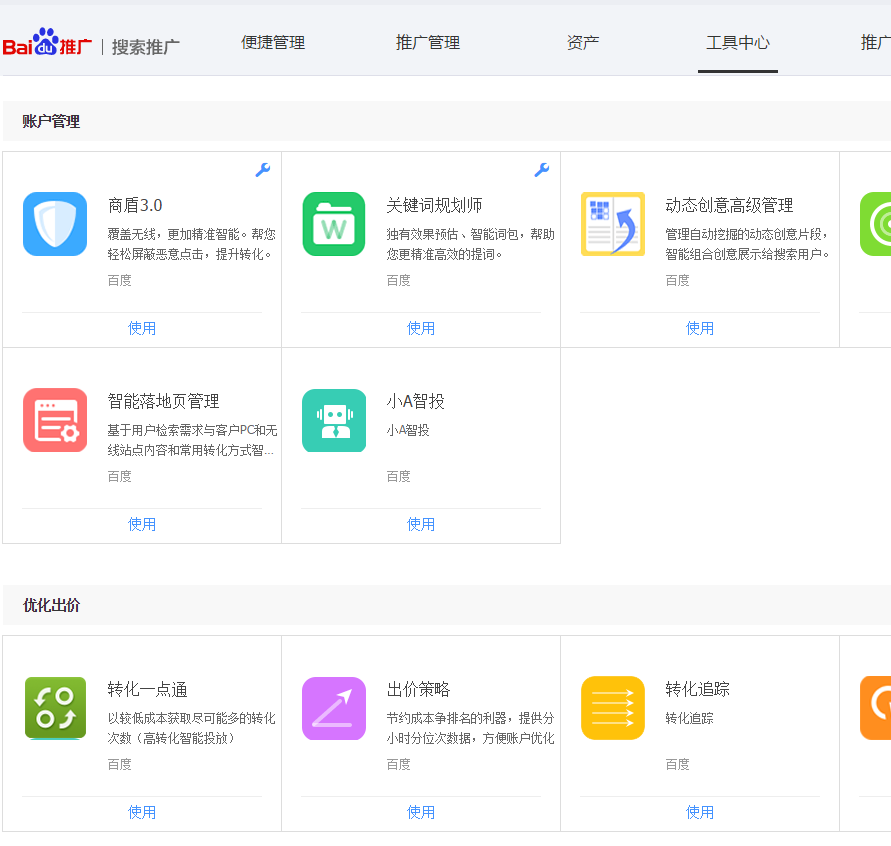Click the 智能落地页管理 title text
The width and height of the screenshot is (891, 846).
pos(164,401)
